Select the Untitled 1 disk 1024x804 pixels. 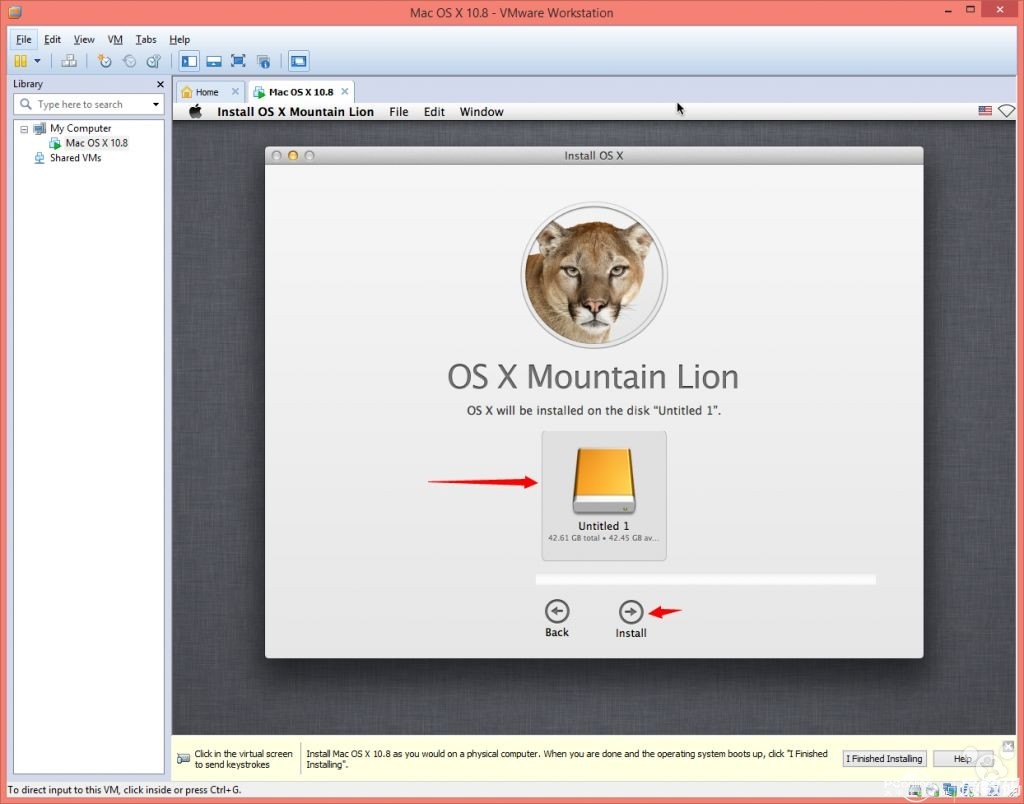click(x=603, y=495)
